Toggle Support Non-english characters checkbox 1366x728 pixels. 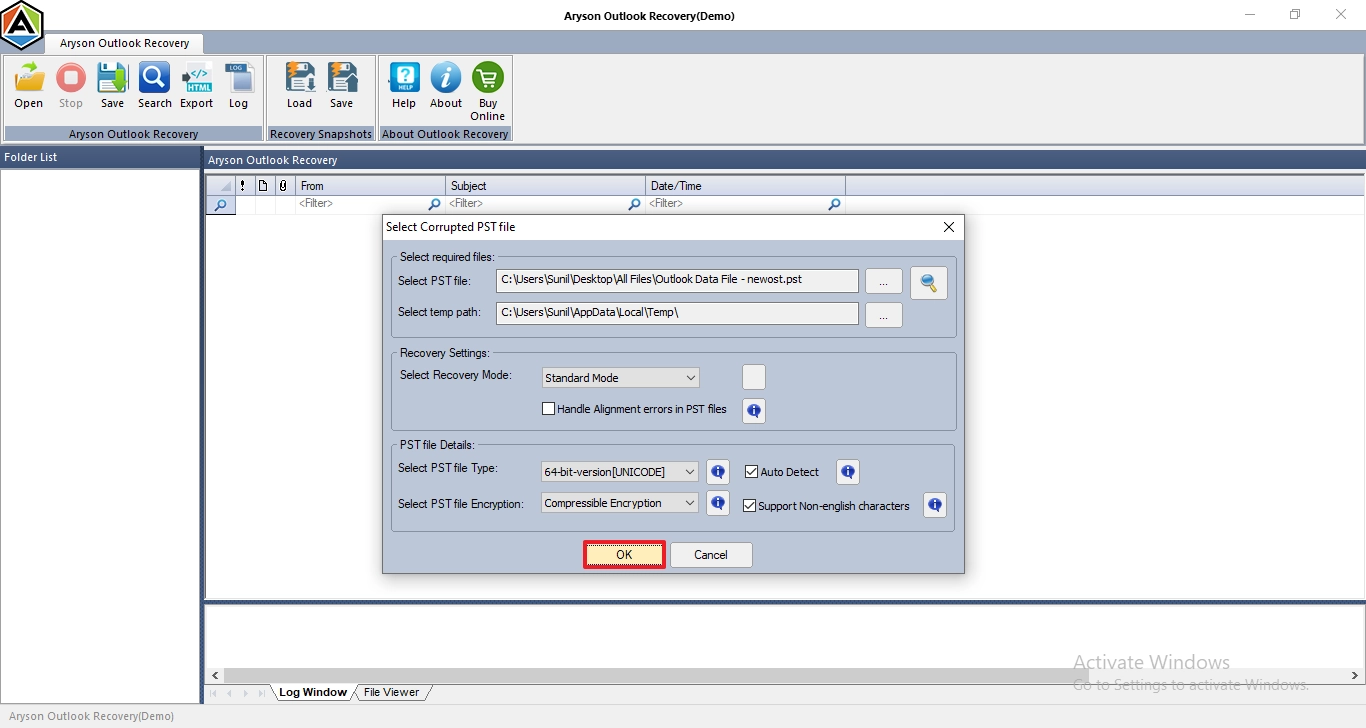click(750, 506)
